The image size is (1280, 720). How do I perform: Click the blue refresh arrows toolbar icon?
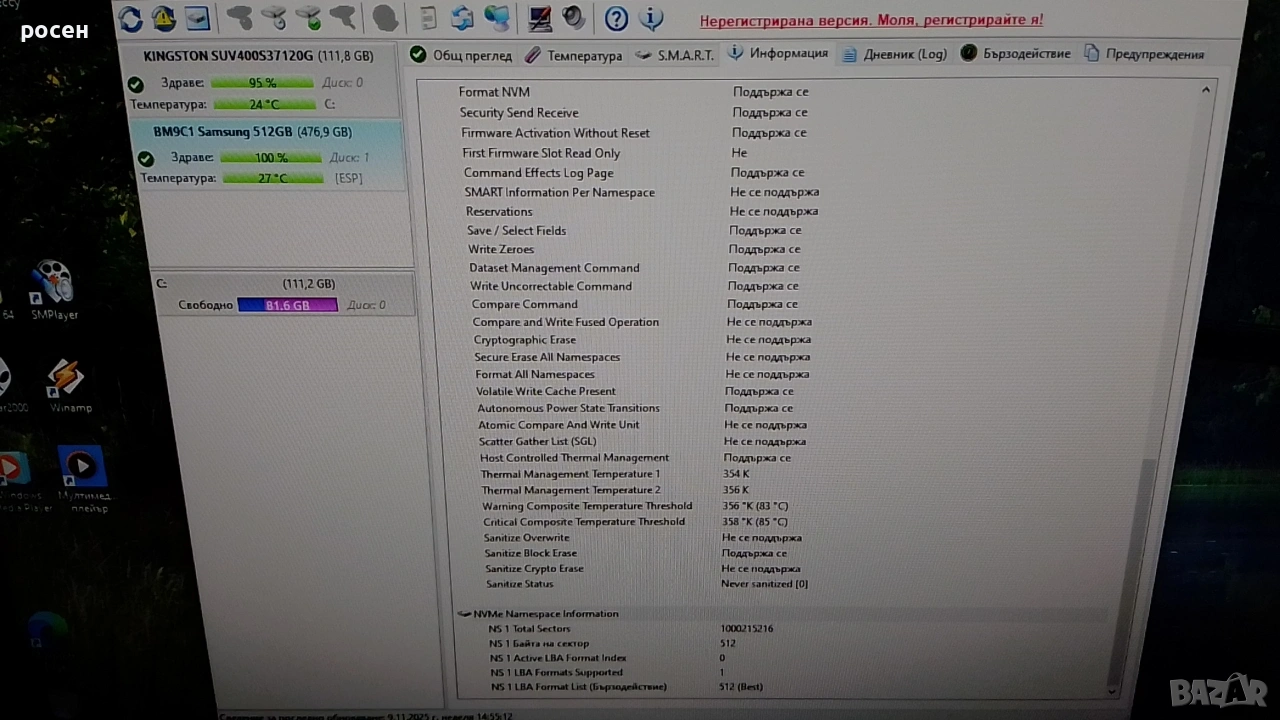pos(130,18)
